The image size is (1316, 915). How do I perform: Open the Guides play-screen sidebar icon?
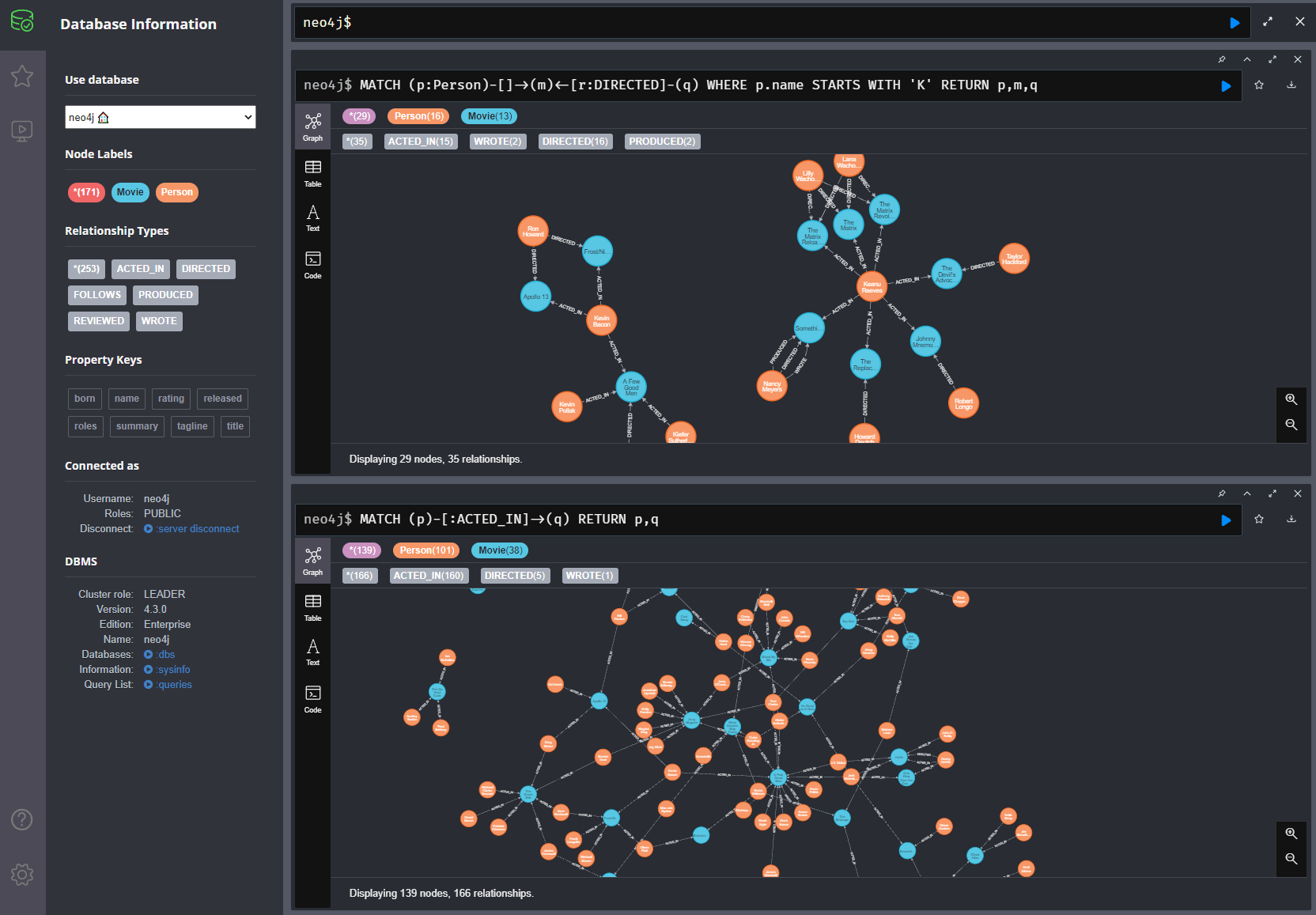coord(22,130)
